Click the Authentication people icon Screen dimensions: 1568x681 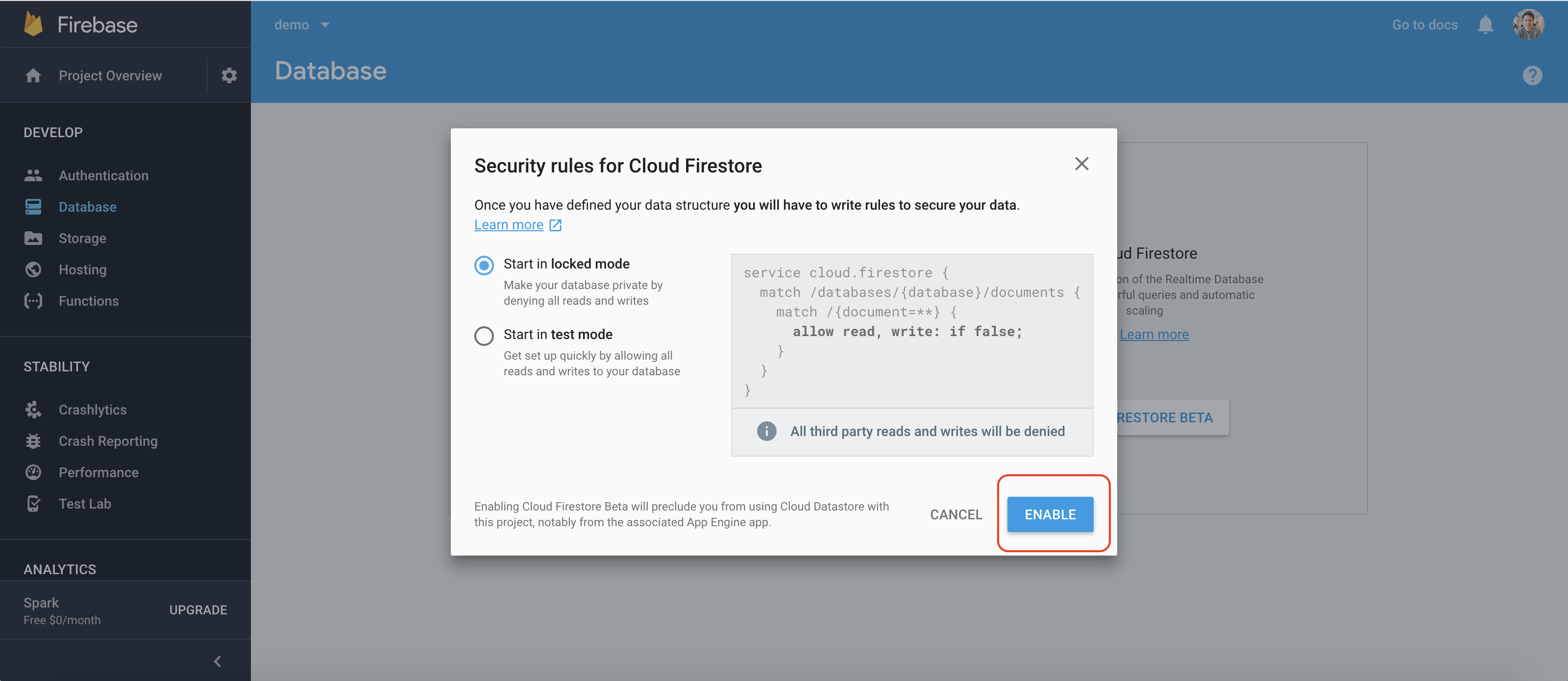point(33,176)
